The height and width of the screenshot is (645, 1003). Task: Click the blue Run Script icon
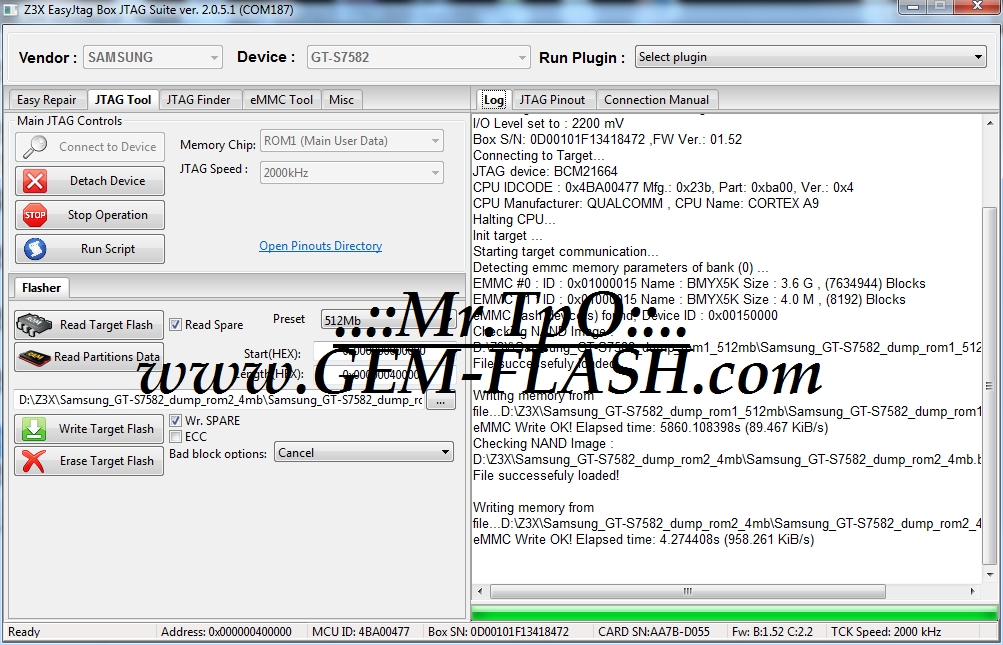[x=35, y=249]
